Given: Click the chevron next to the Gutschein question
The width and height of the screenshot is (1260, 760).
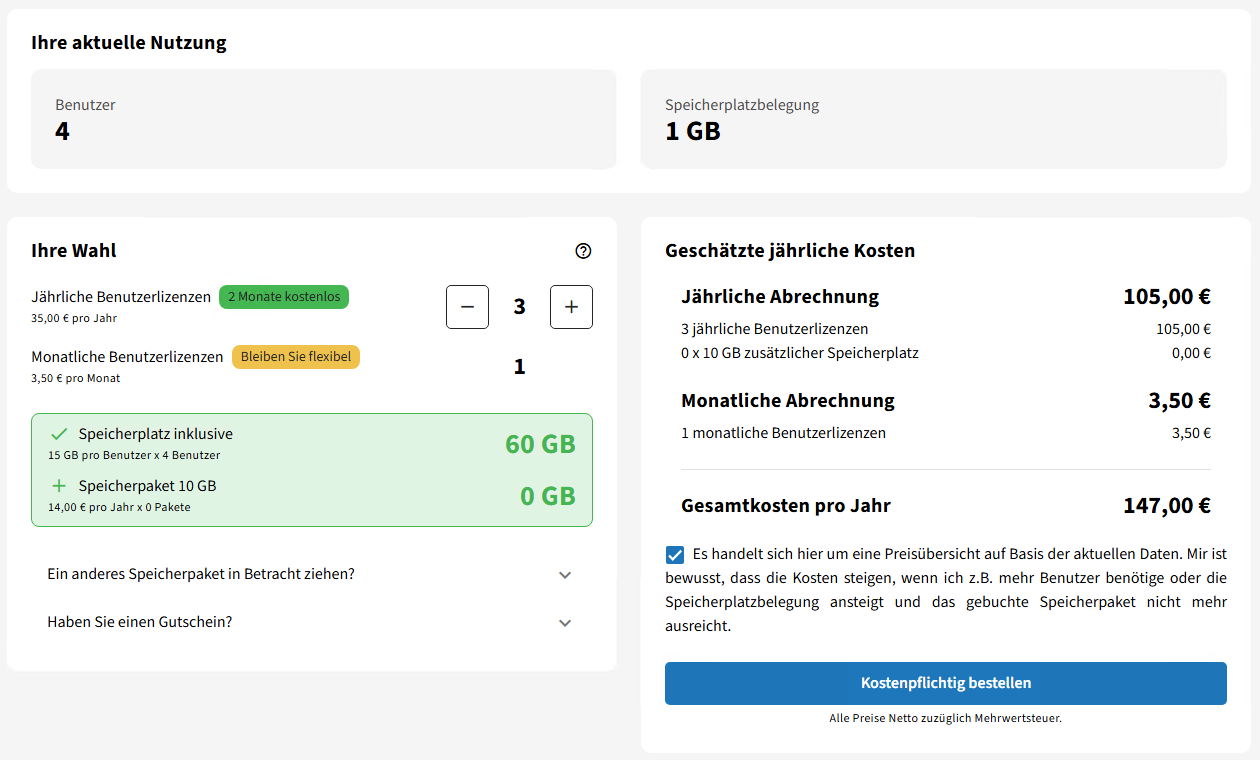Looking at the screenshot, I should pos(565,622).
